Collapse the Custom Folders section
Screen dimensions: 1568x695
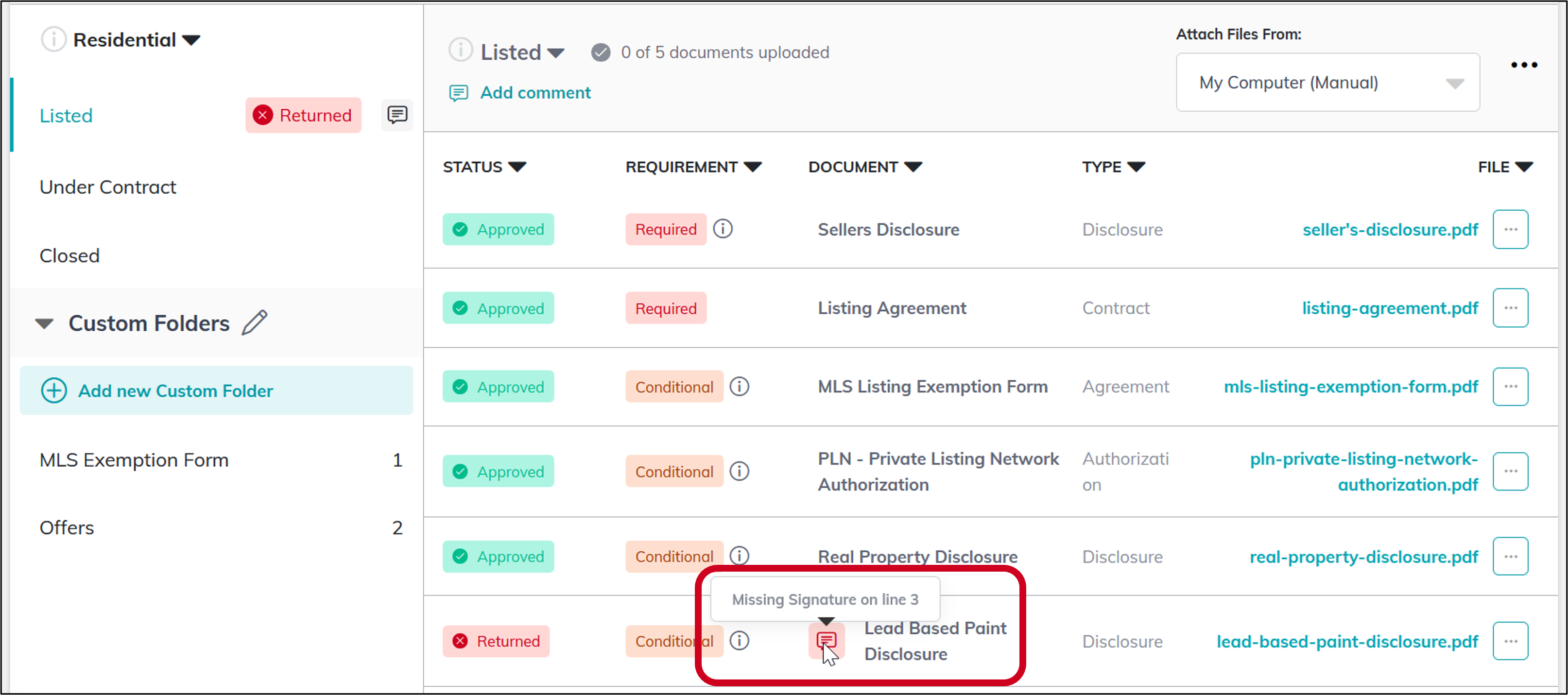point(44,323)
